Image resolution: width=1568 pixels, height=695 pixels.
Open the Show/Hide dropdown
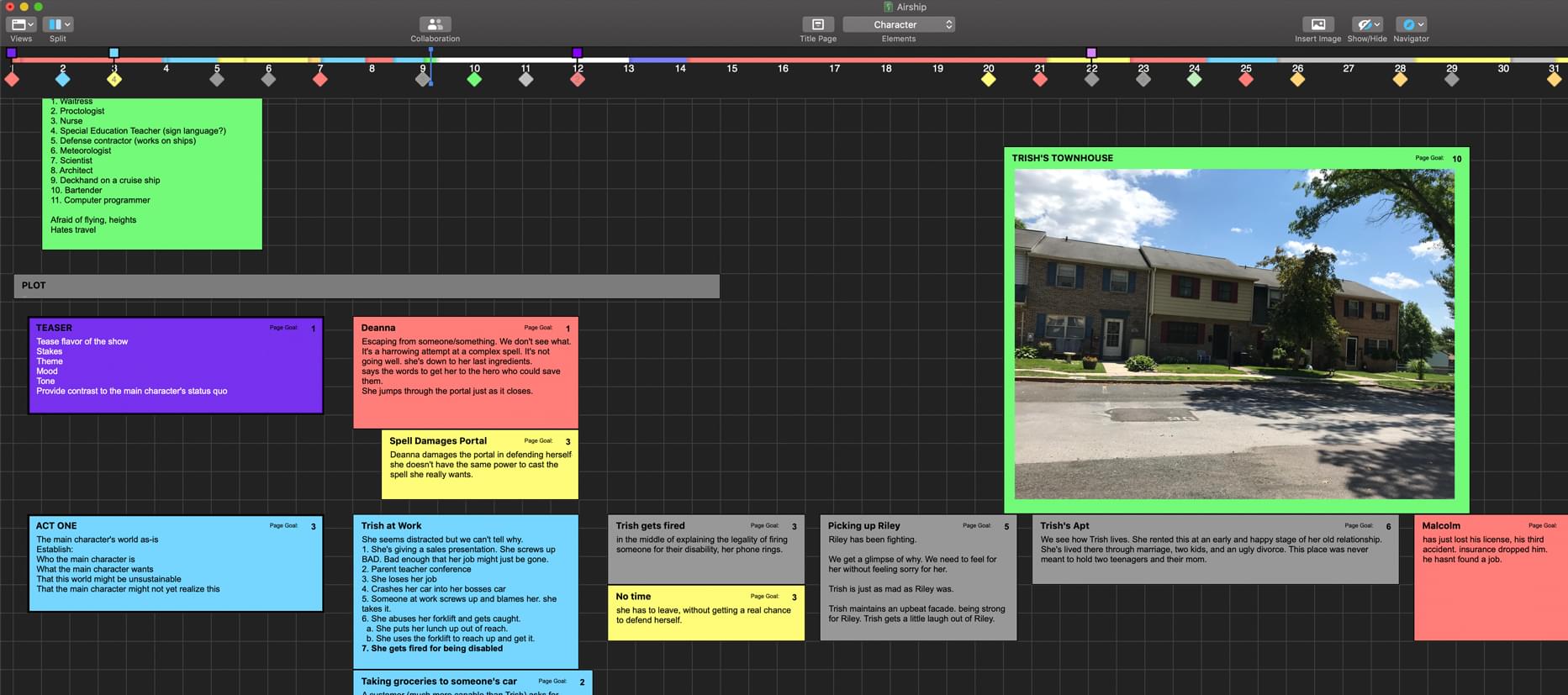click(x=1367, y=24)
